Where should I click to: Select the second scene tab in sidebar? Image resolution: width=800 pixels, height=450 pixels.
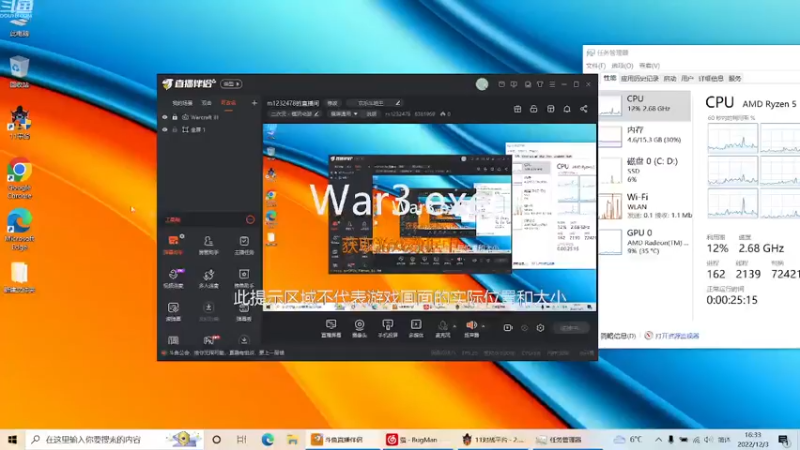tap(206, 103)
